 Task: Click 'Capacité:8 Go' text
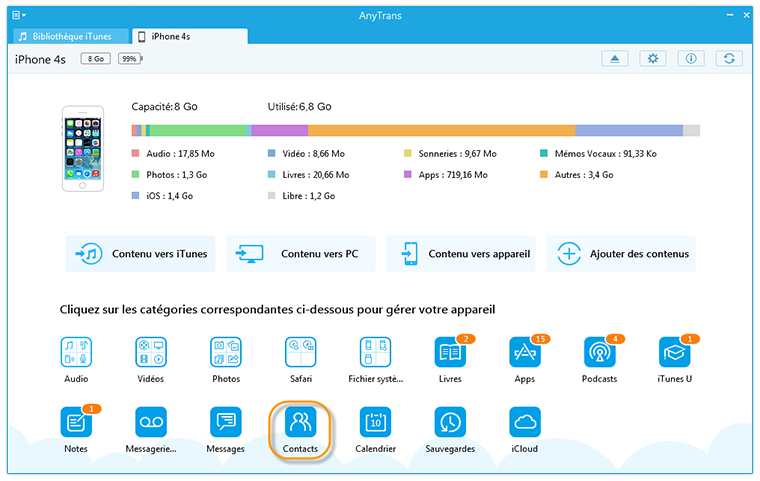164,107
